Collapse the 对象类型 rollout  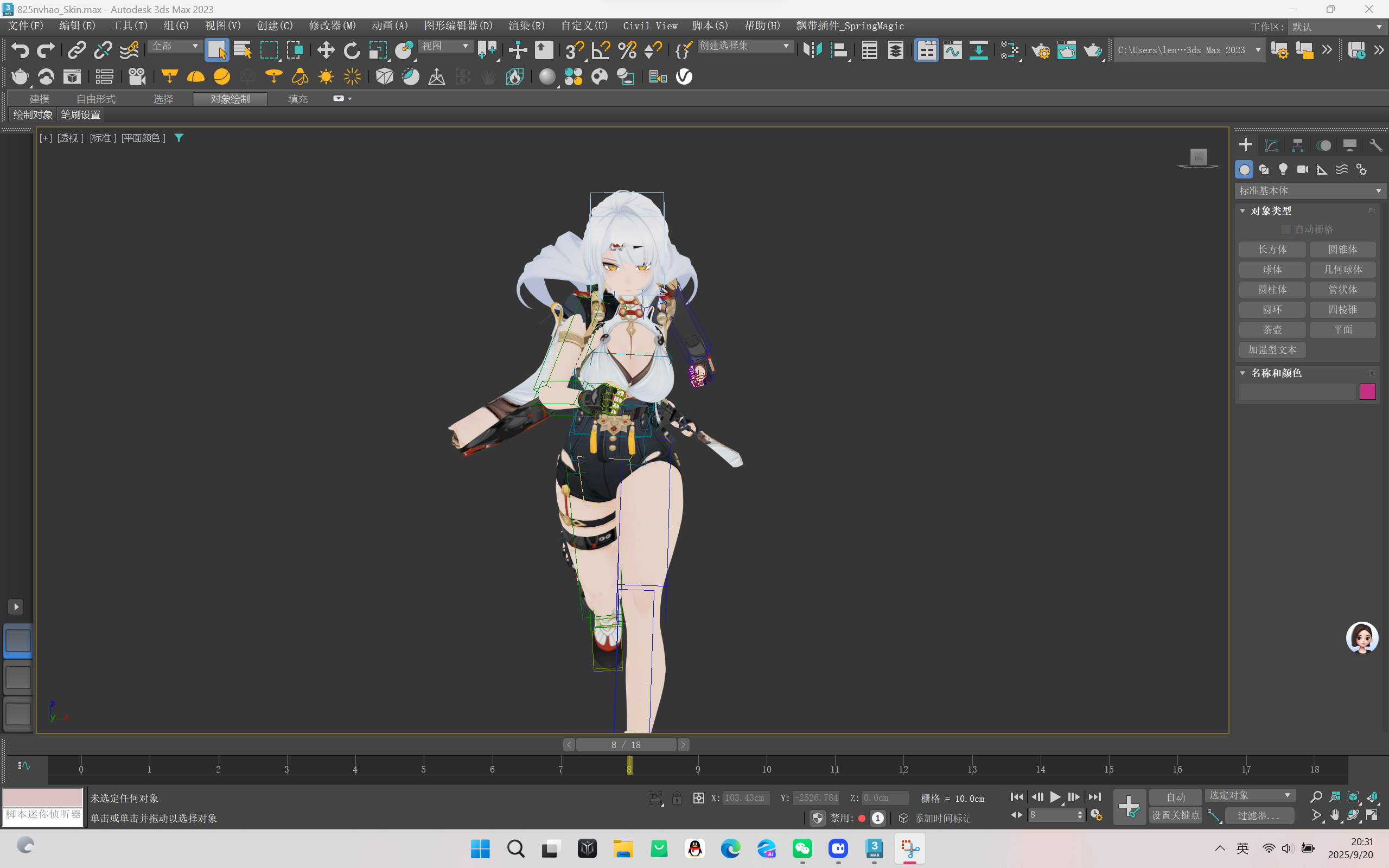(x=1243, y=210)
